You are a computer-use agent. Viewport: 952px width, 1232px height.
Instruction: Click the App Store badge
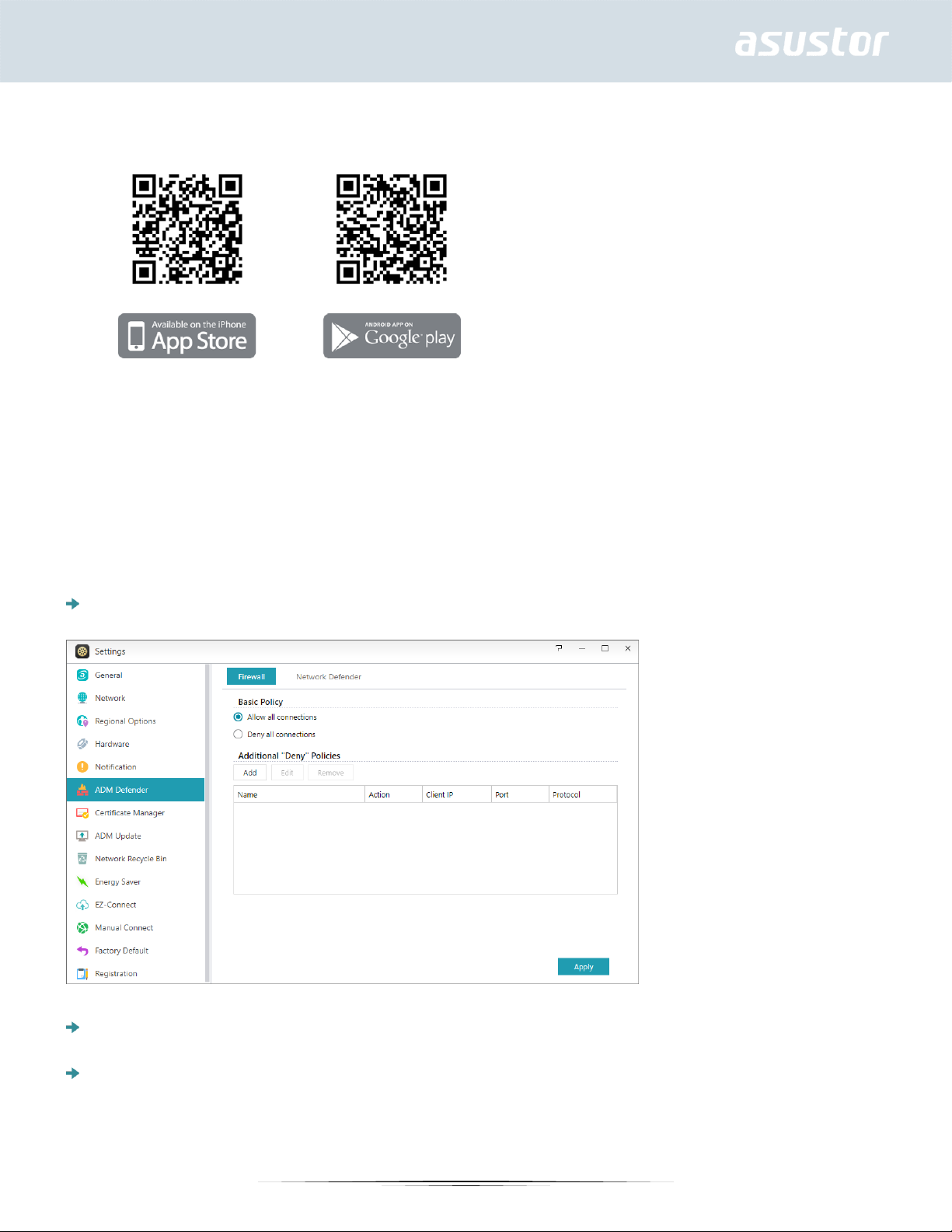coord(187,336)
